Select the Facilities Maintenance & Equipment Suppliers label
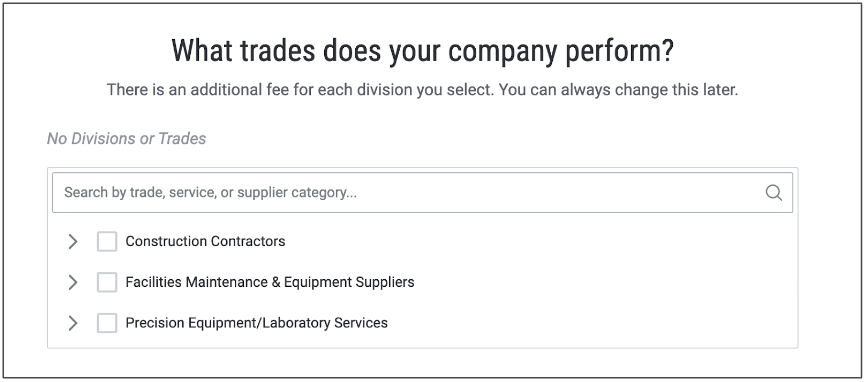The height and width of the screenshot is (382, 866). coord(270,282)
